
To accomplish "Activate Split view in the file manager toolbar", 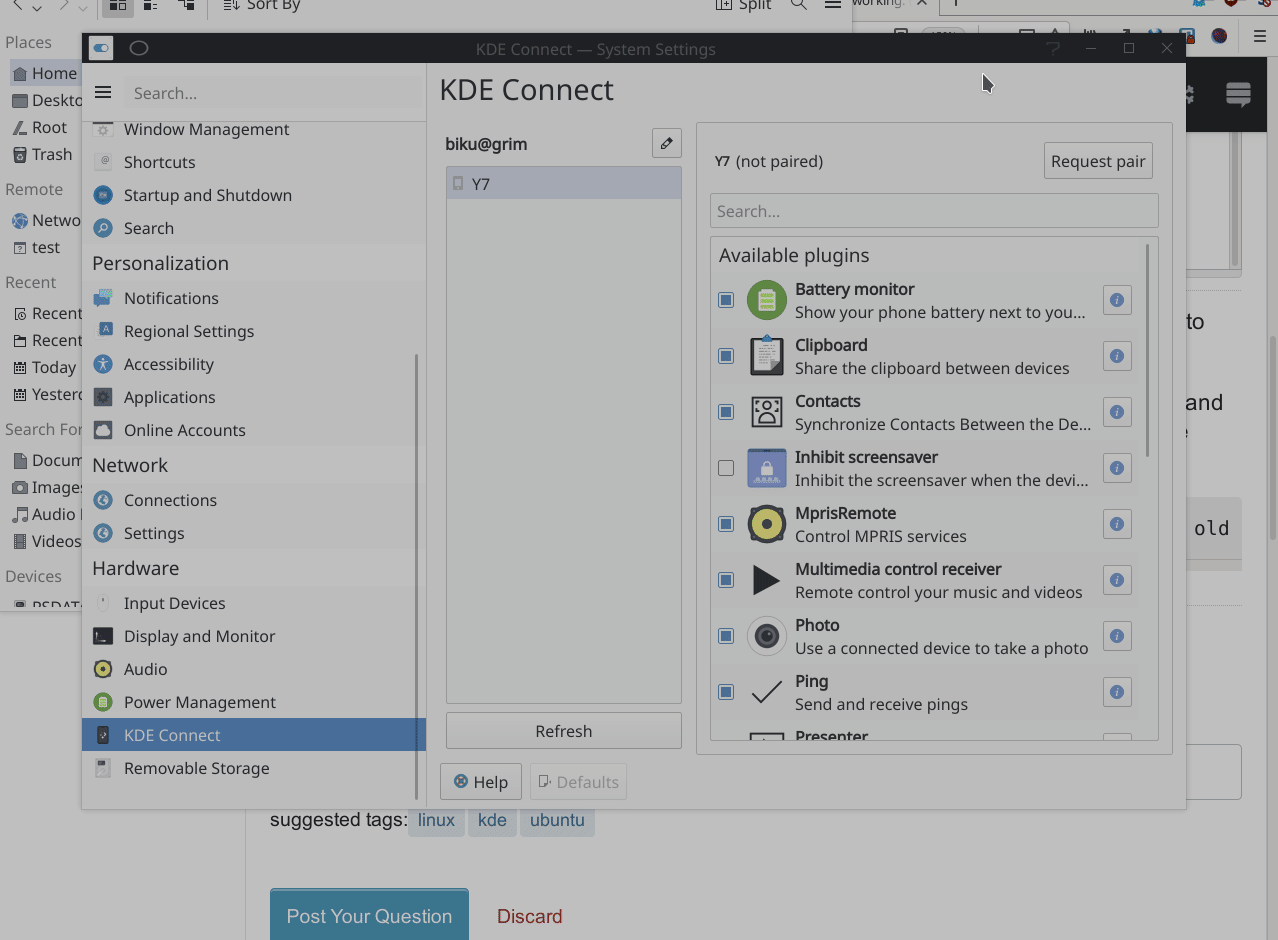I will (x=742, y=5).
